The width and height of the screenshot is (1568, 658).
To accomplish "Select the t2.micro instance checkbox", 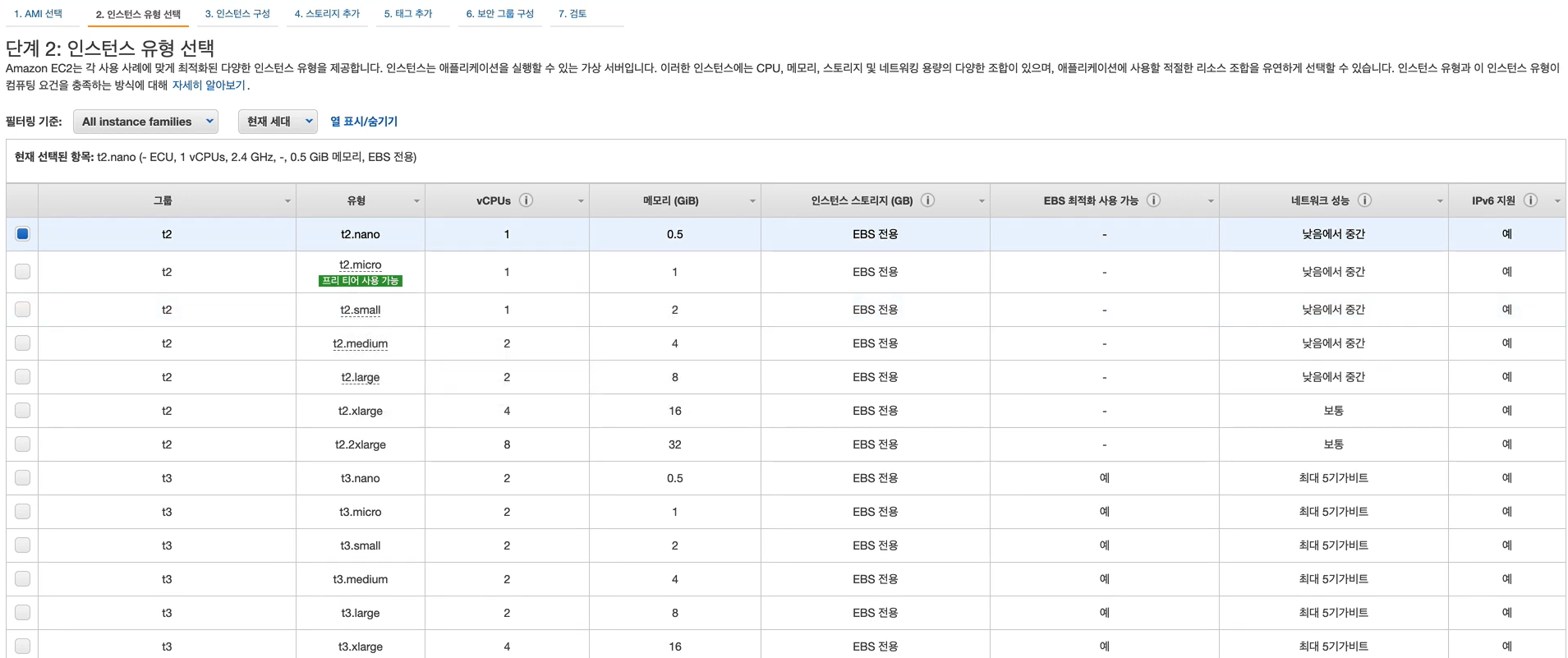I will (x=23, y=272).
